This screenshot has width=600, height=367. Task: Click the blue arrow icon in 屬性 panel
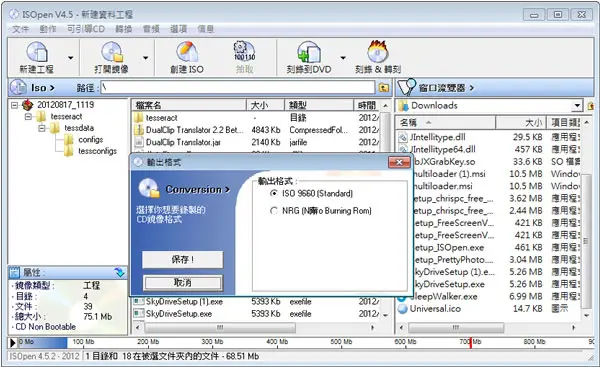[x=120, y=272]
